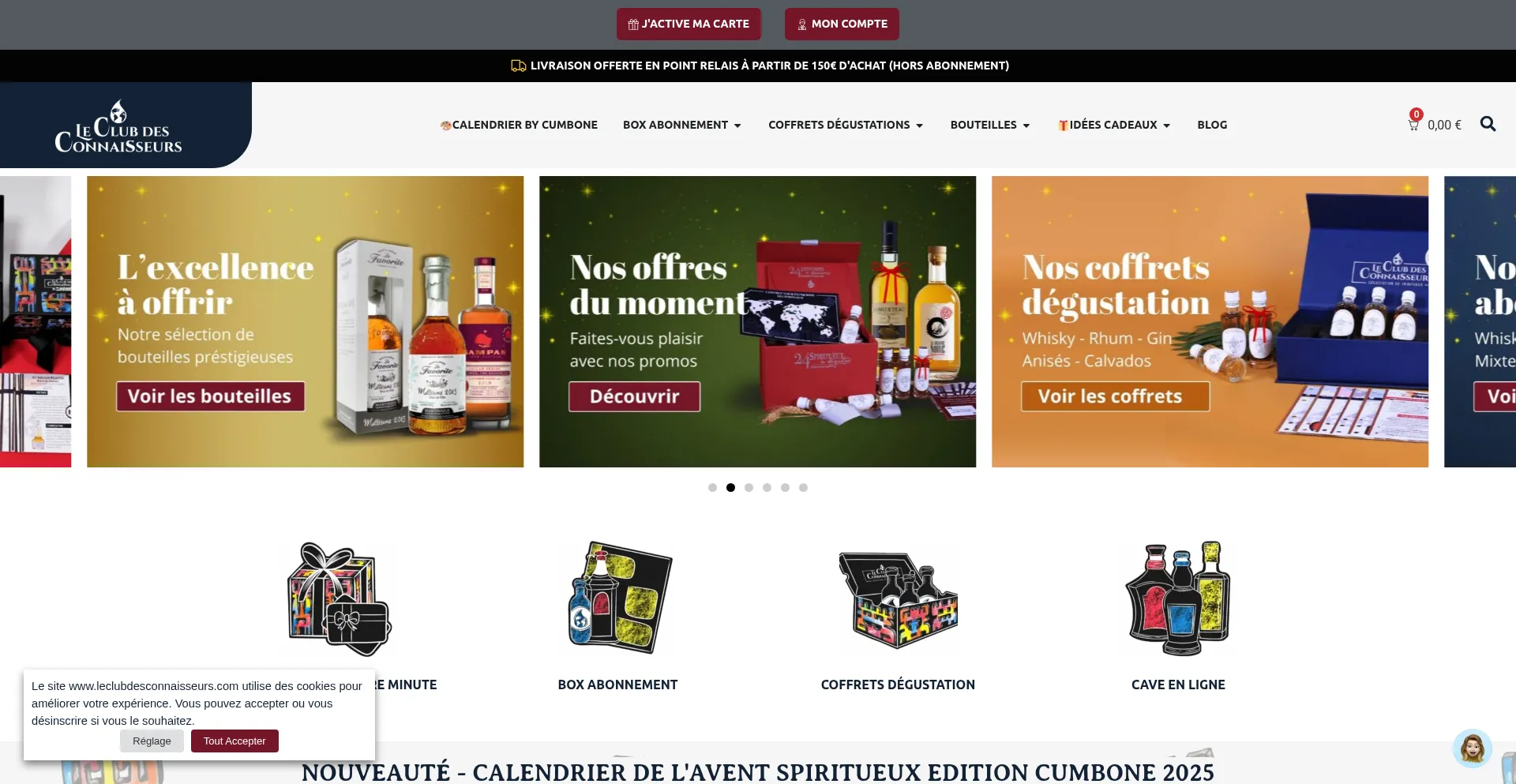Select the last carousel dot
The image size is (1516, 784).
pyautogui.click(x=803, y=487)
